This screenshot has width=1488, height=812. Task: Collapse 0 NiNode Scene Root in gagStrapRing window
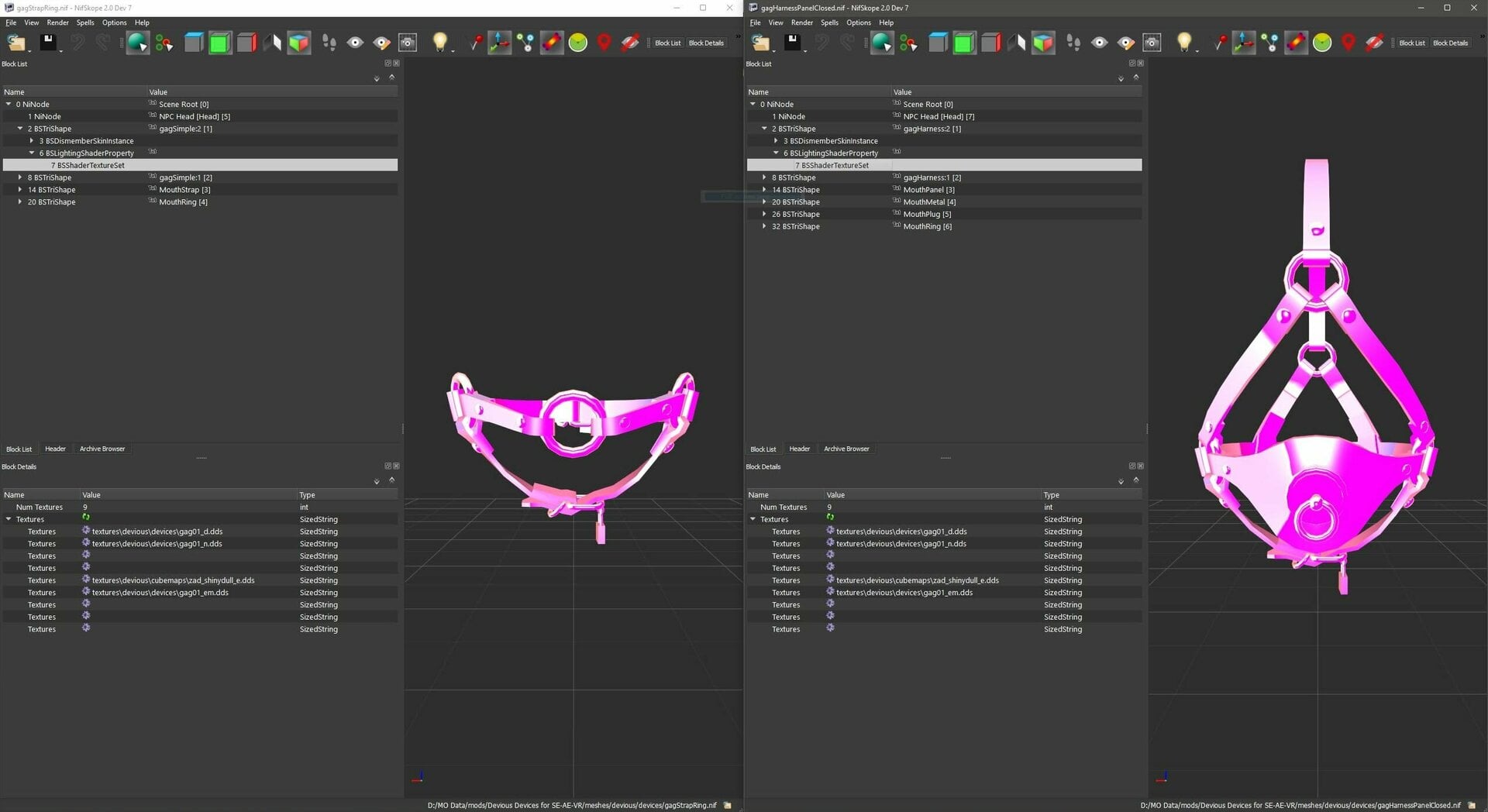tap(9, 104)
